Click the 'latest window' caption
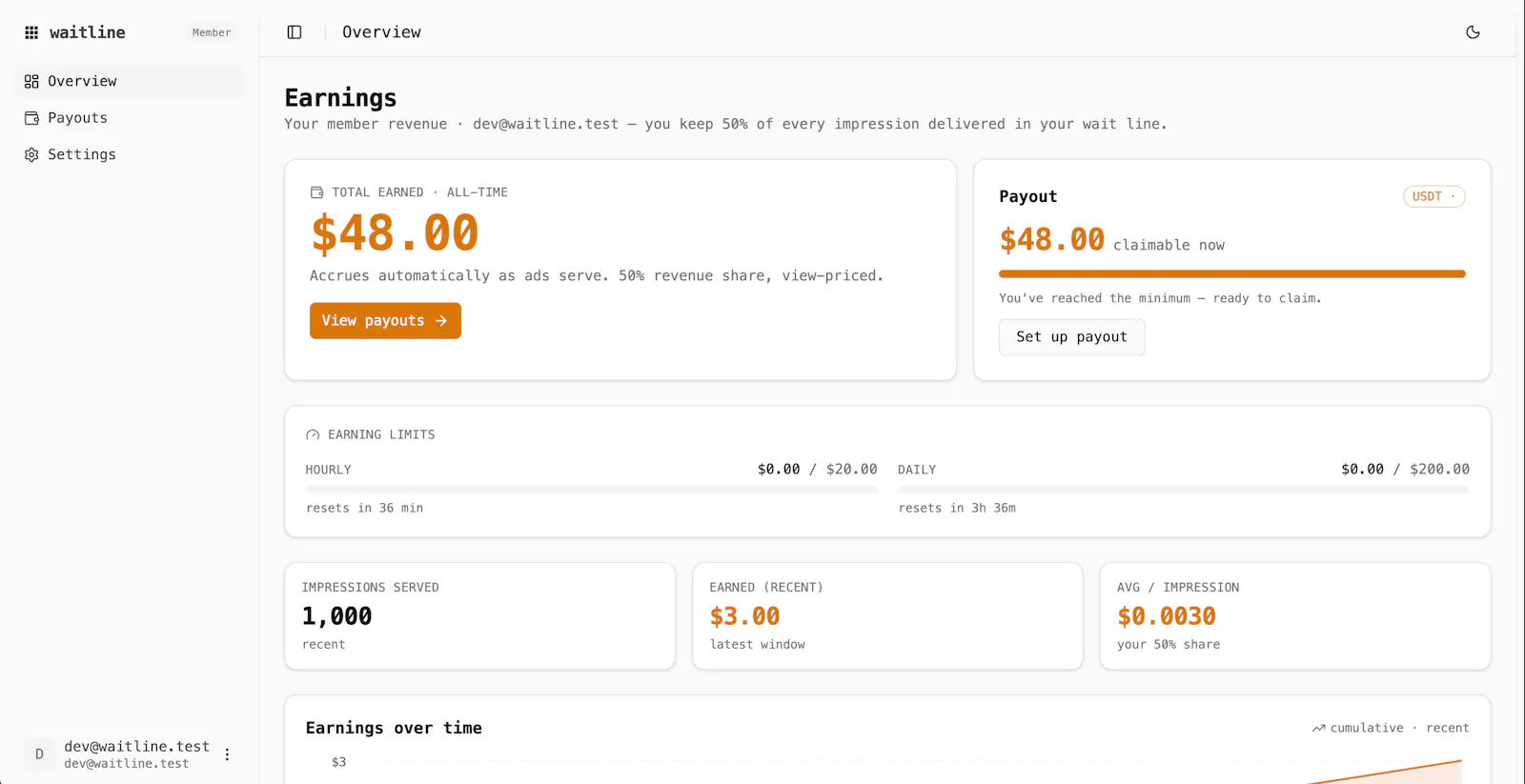Viewport: 1525px width, 784px height. pyautogui.click(x=758, y=645)
